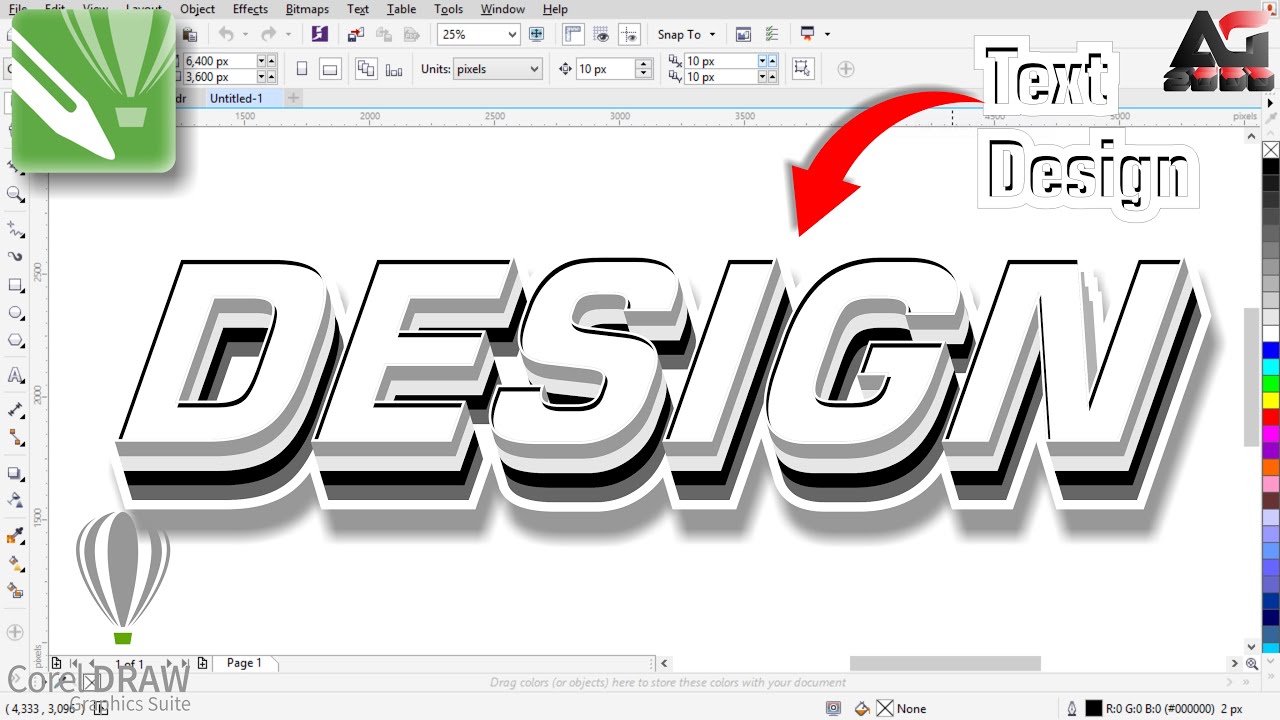Viewport: 1280px width, 720px height.
Task: Open the Object menu
Action: tap(197, 9)
